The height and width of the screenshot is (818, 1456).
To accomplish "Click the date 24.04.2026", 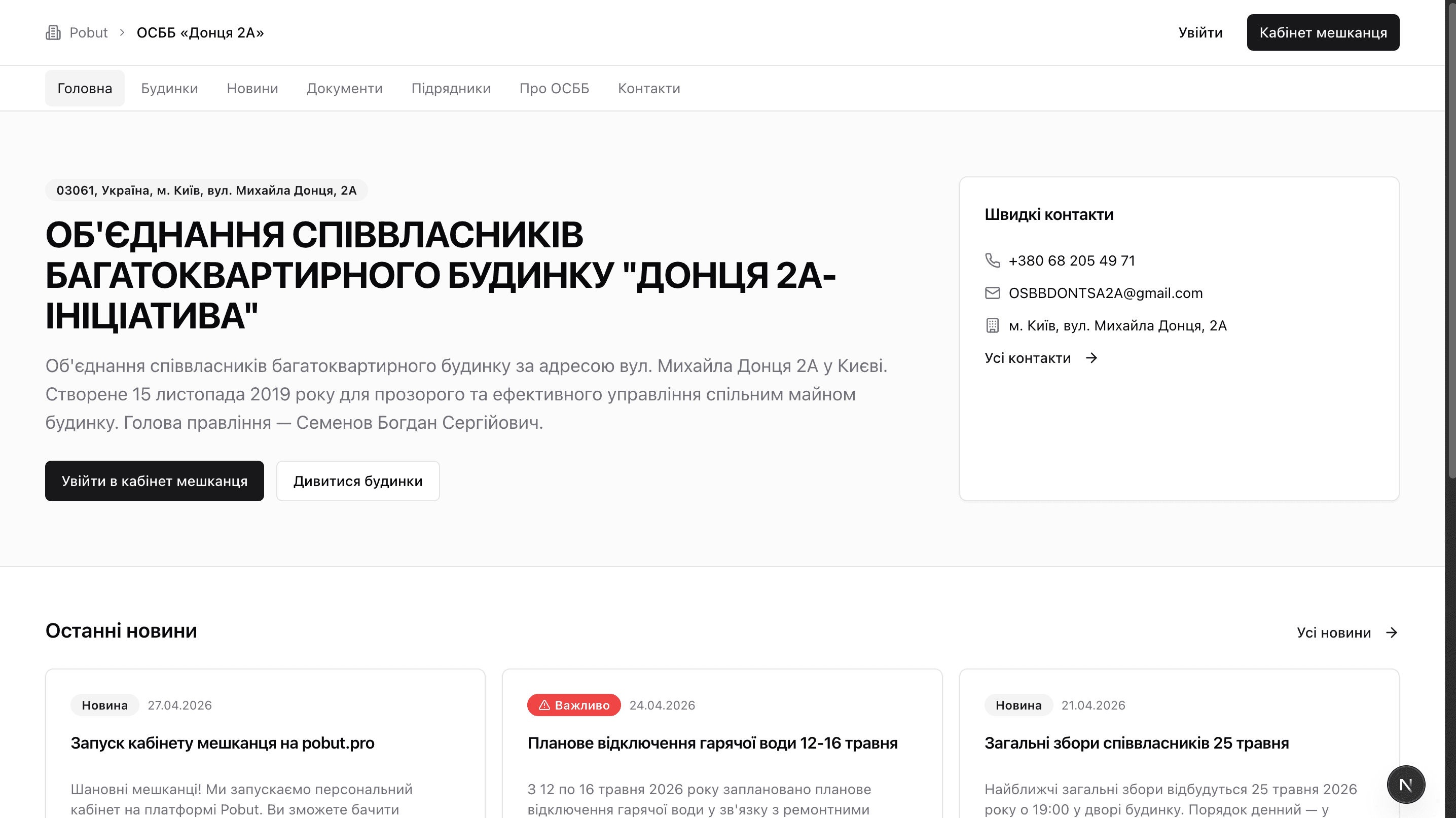I will coord(663,705).
